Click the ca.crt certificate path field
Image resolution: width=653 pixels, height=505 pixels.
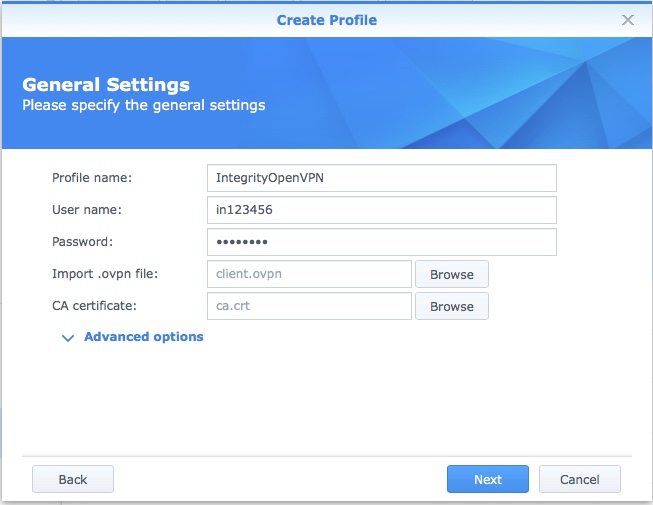pos(309,306)
